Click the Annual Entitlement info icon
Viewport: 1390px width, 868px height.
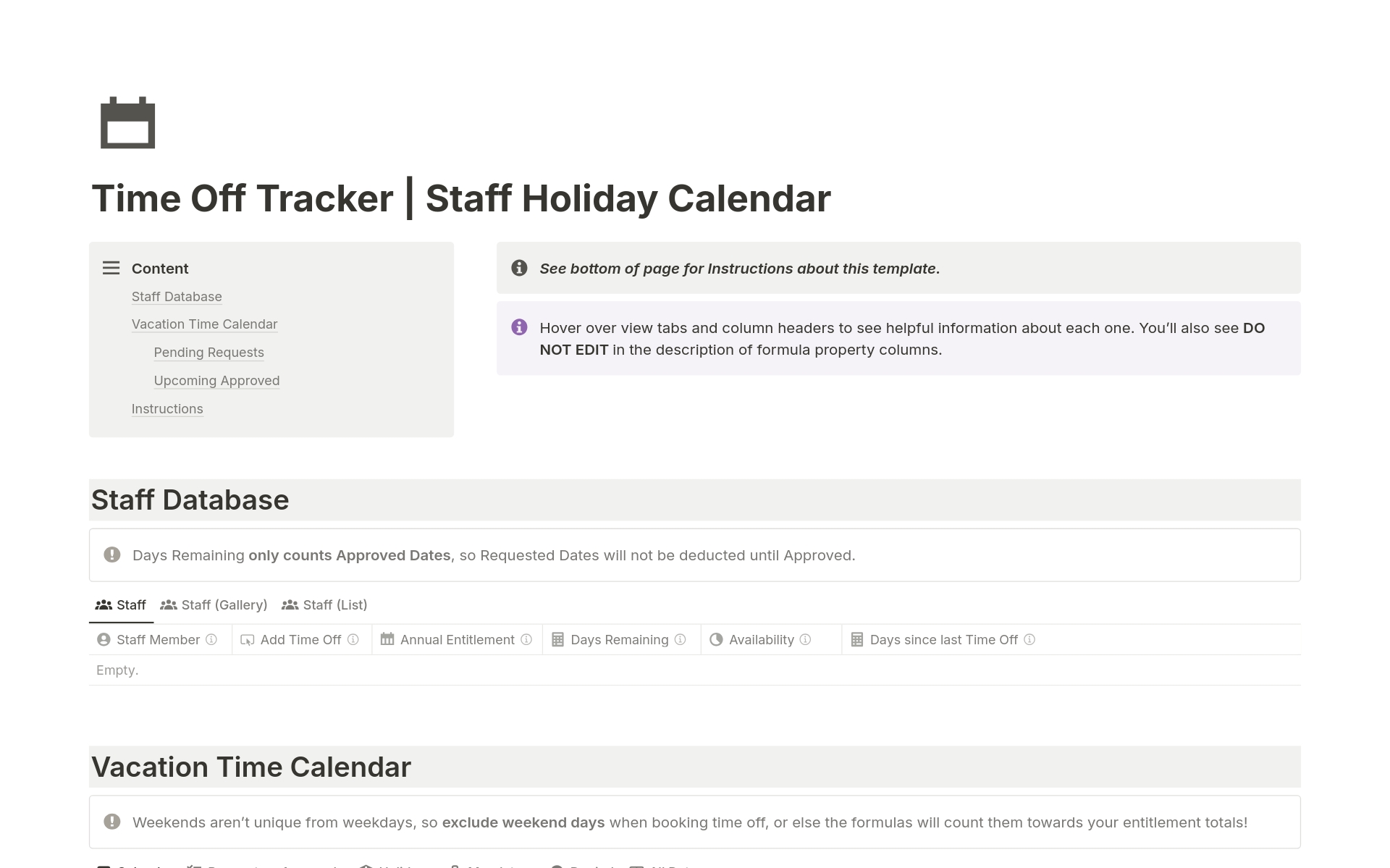526,639
